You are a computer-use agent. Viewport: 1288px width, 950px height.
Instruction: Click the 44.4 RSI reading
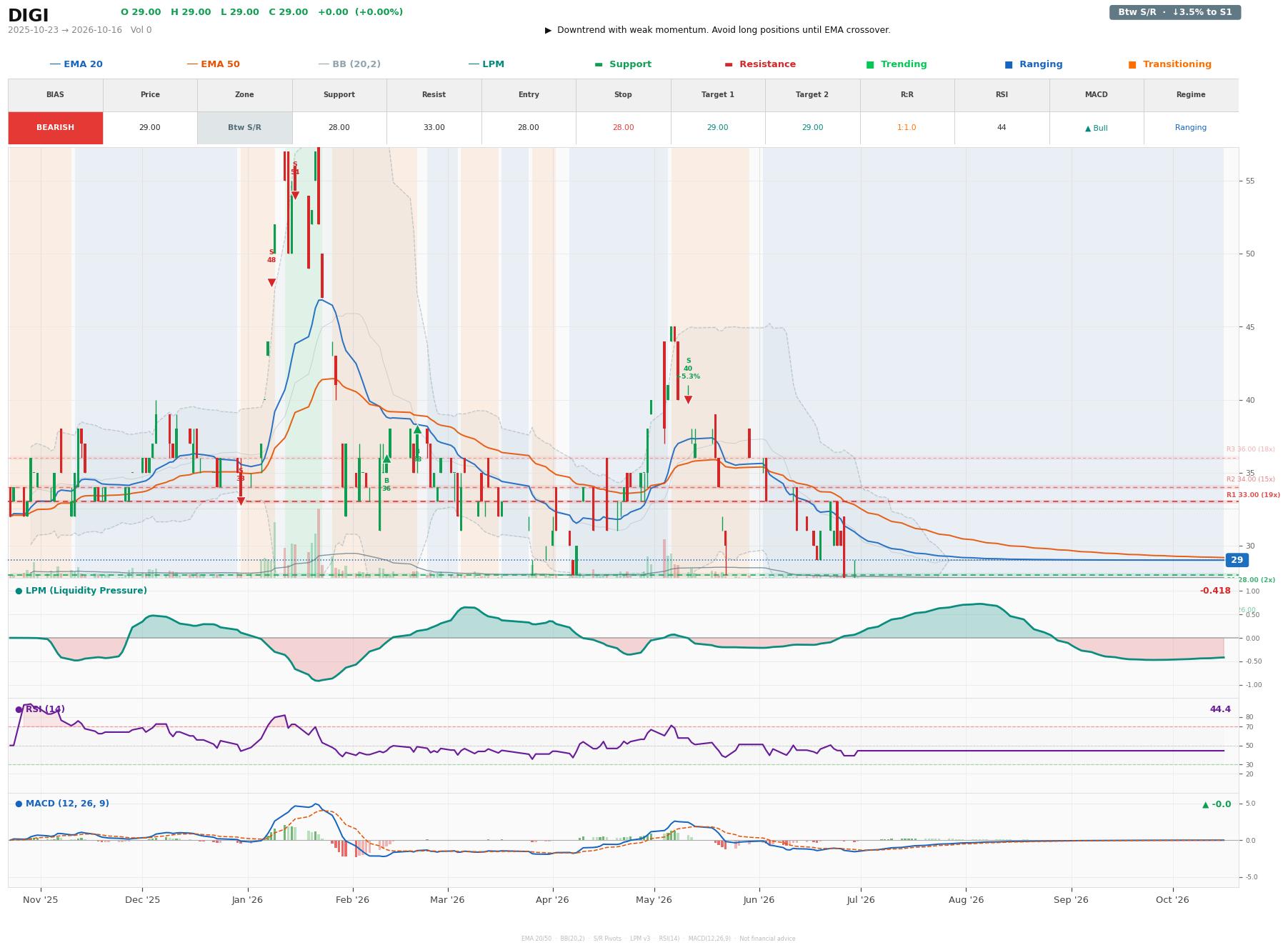point(1220,709)
